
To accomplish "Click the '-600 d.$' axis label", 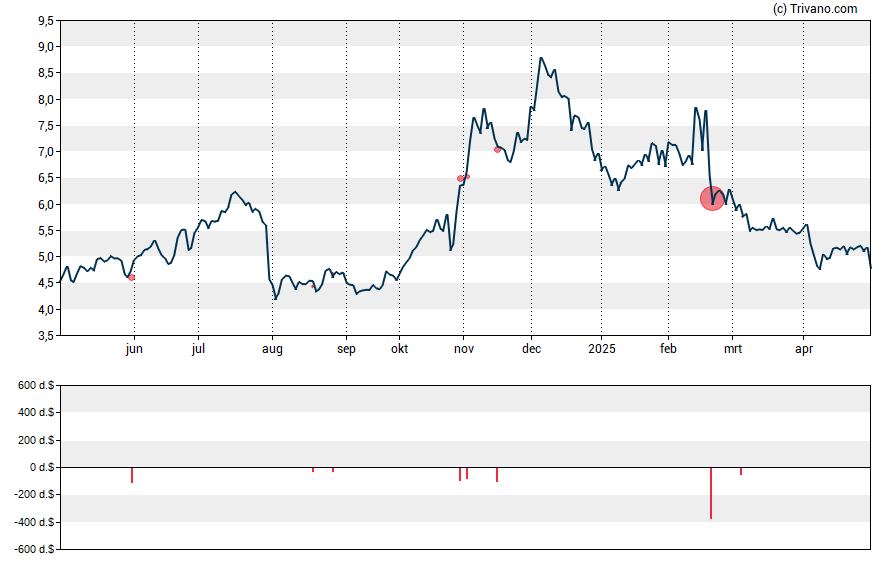I will point(35,549).
